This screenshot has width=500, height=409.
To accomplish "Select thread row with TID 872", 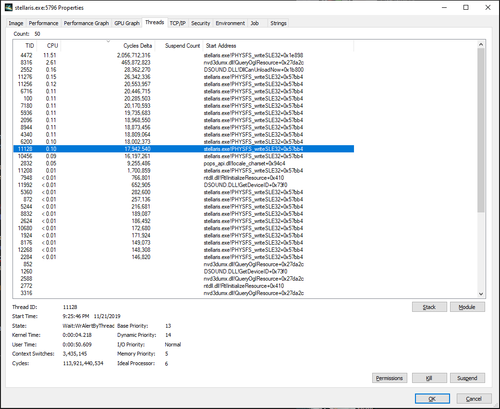I will [184, 199].
